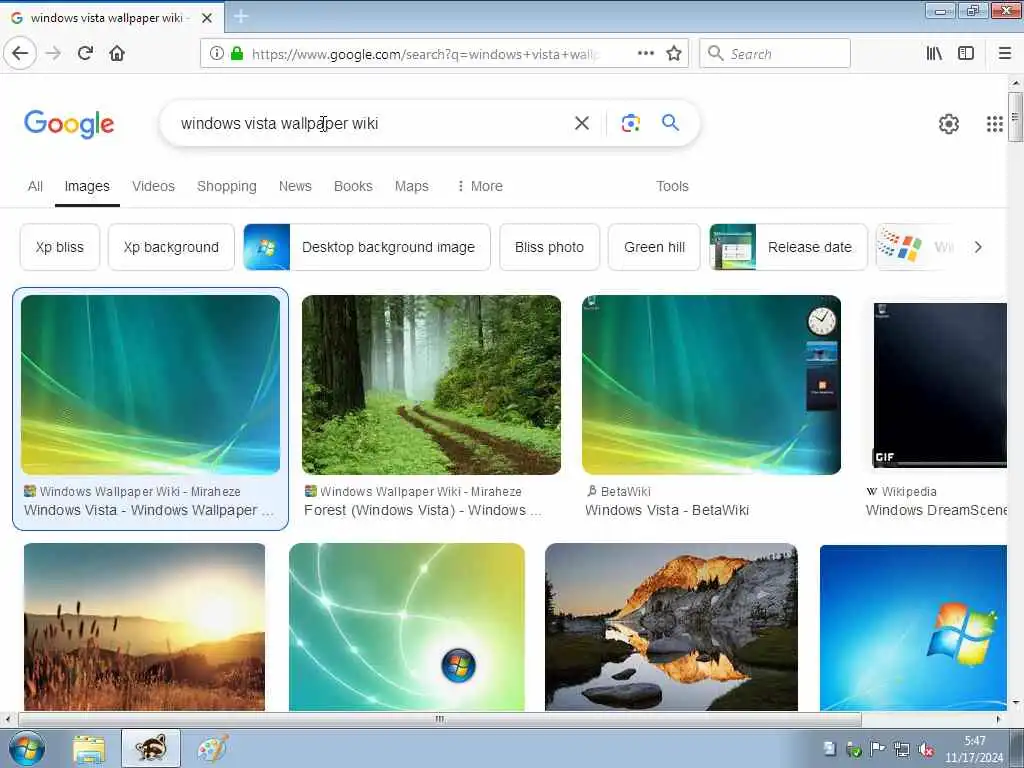Click the vertical scrollbar handle

pos(1015,117)
